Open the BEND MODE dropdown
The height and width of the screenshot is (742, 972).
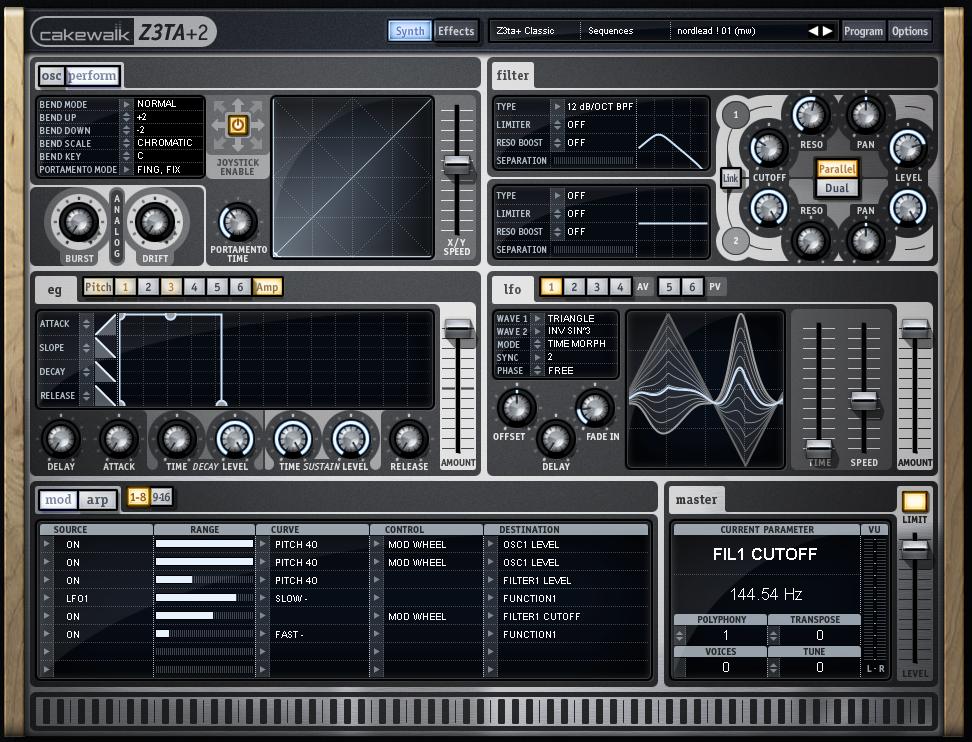[126, 104]
